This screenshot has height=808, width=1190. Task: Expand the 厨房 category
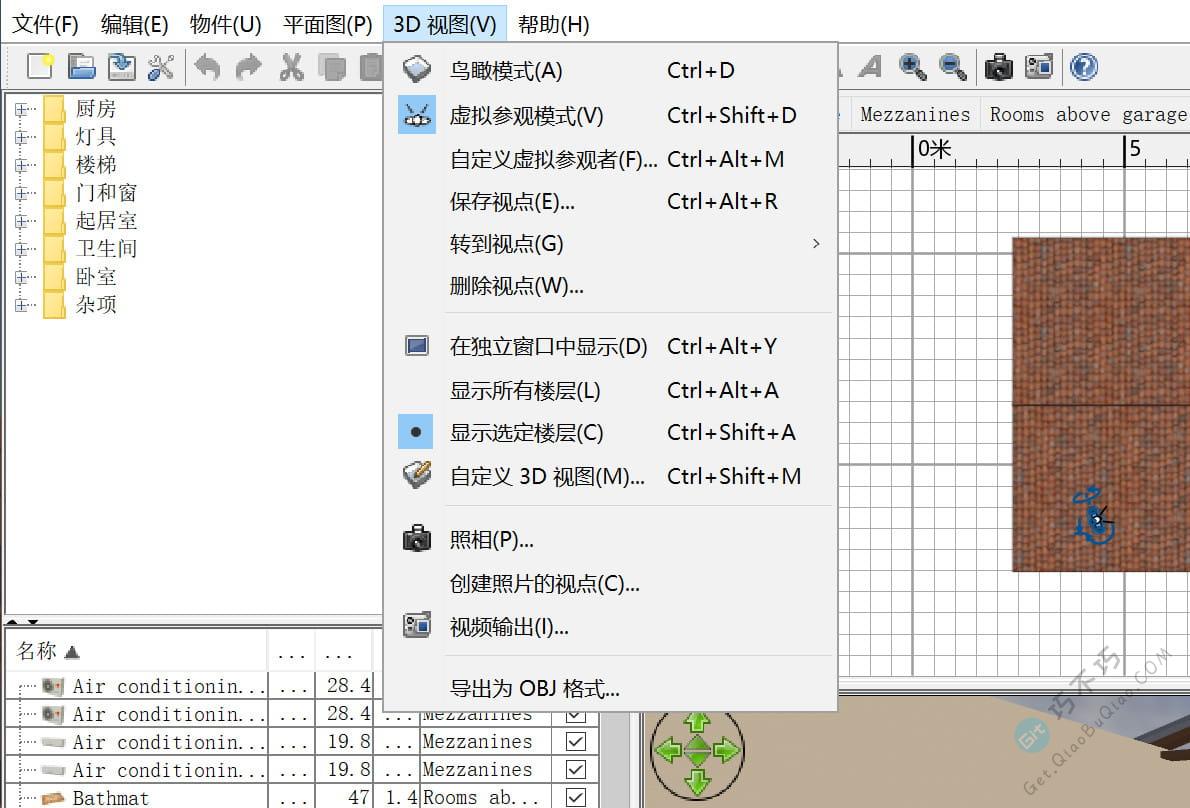tap(21, 109)
